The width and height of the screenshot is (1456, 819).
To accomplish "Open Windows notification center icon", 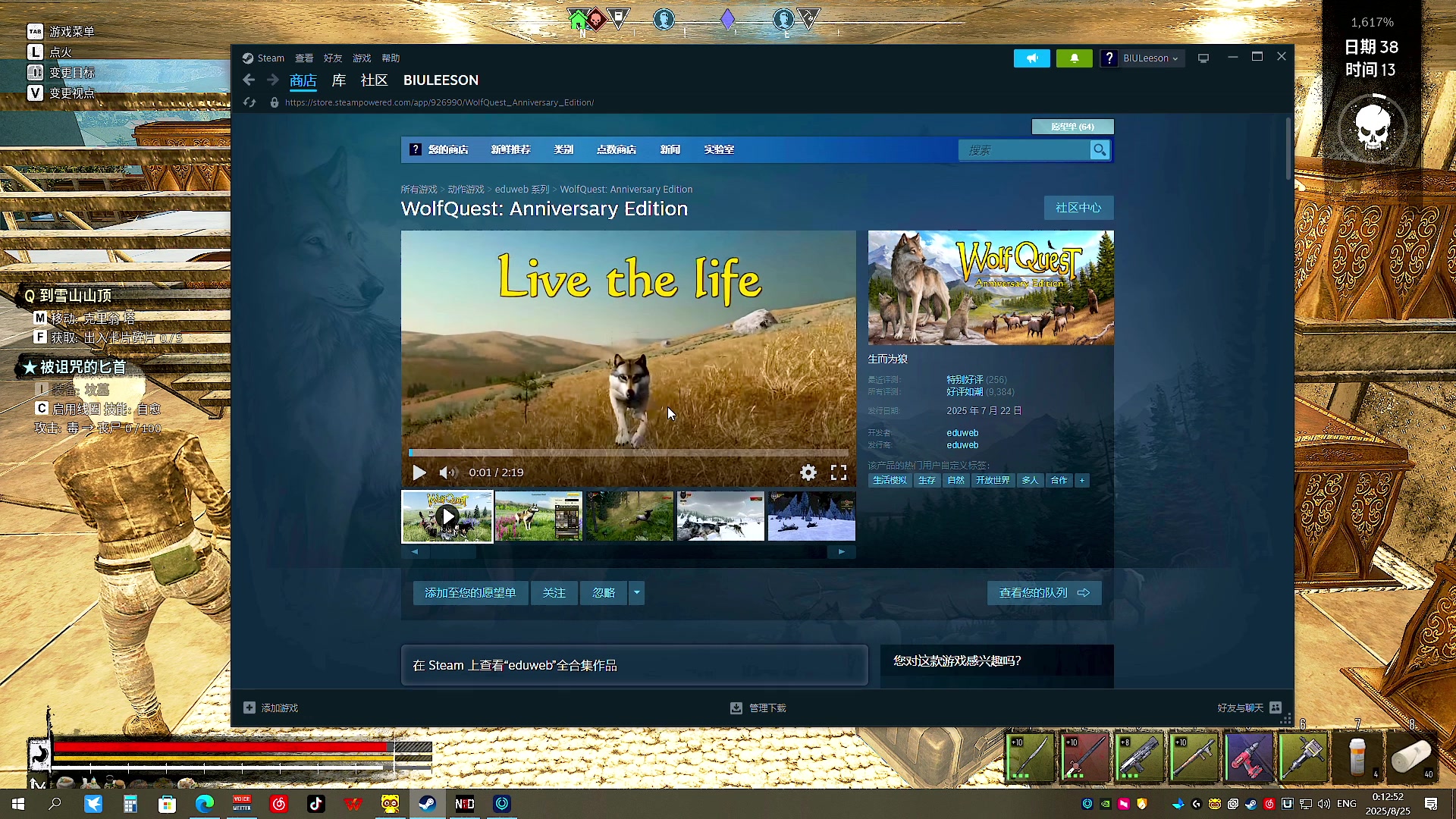I will pos(1431,804).
